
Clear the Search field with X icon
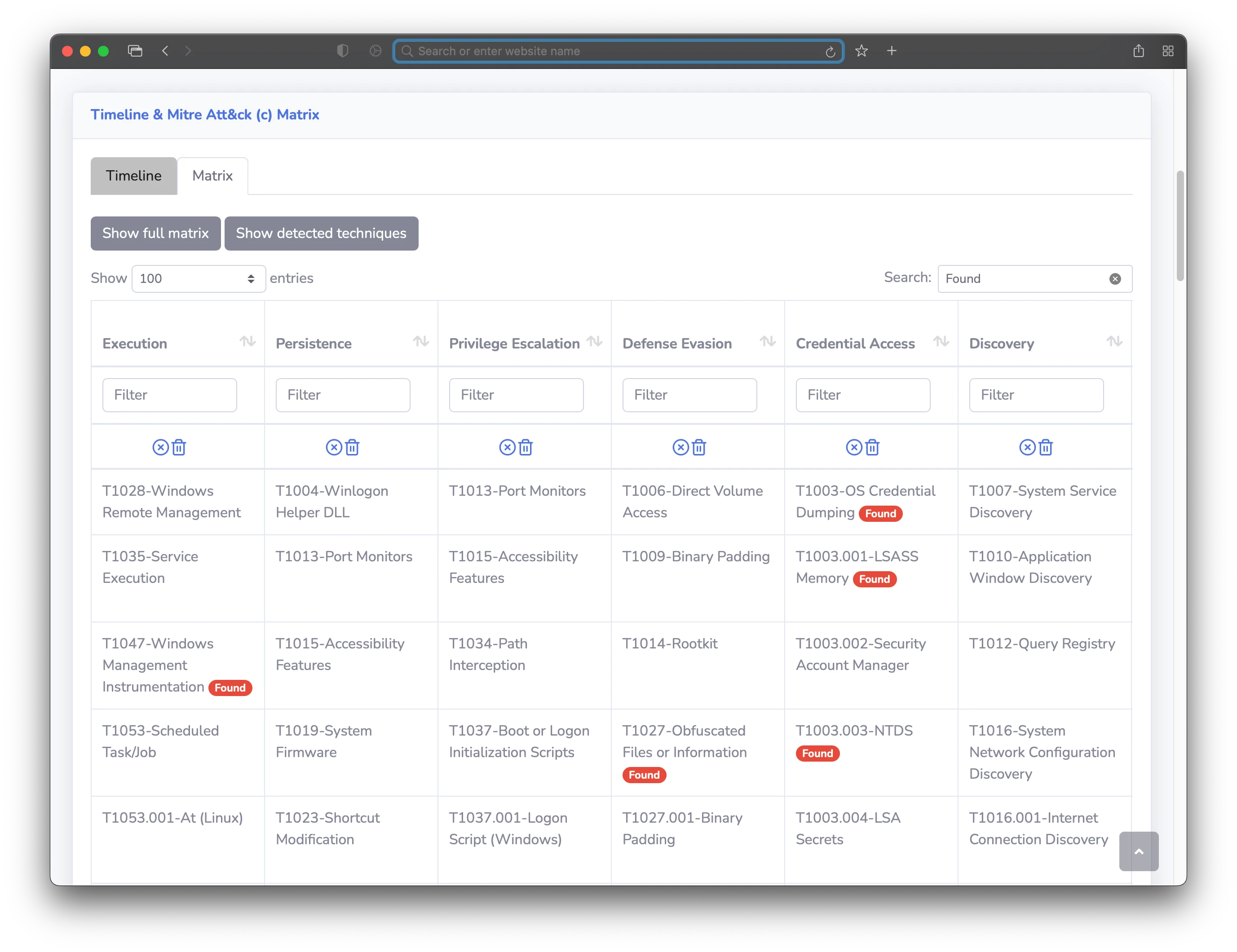[x=1115, y=278]
